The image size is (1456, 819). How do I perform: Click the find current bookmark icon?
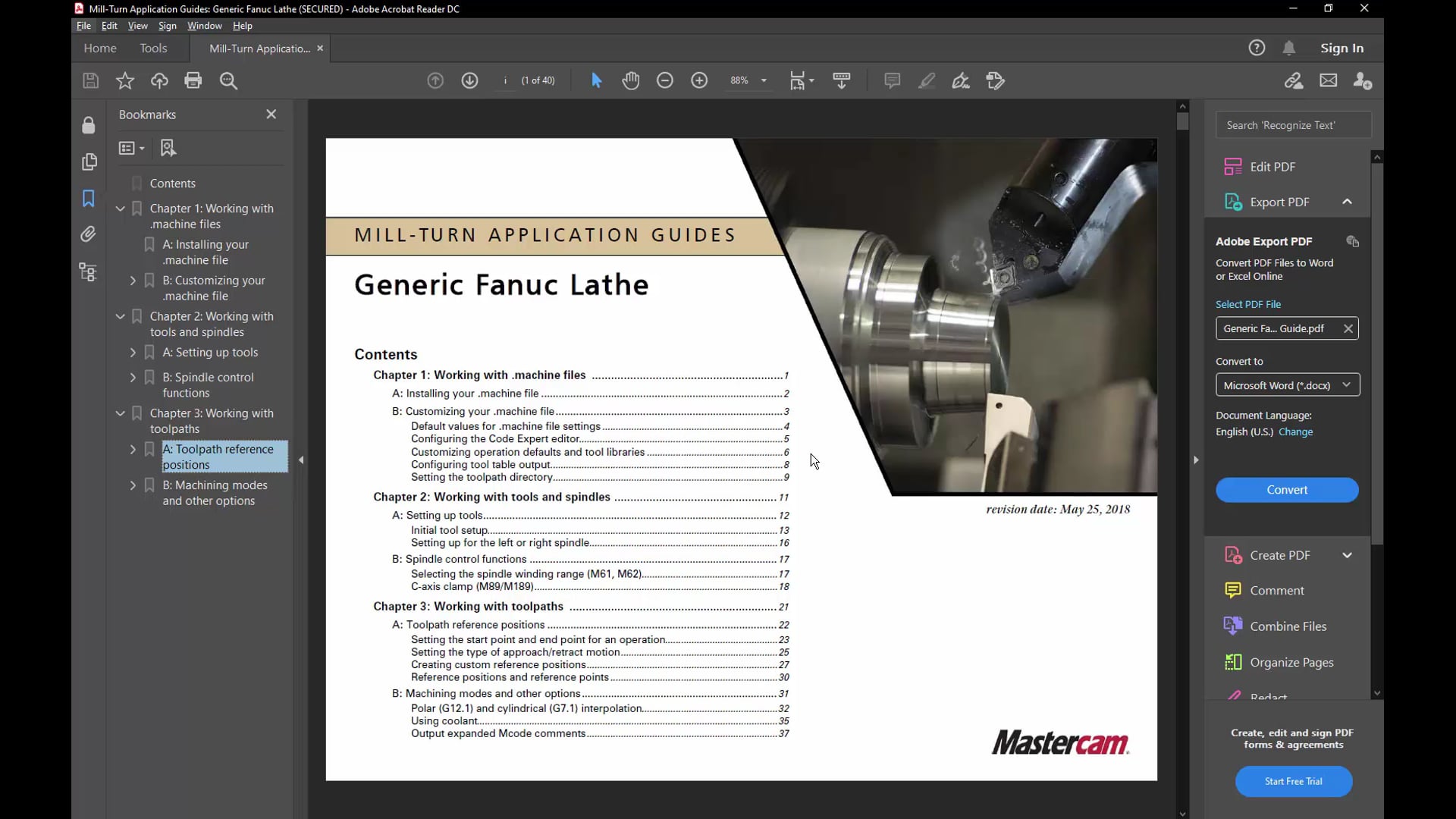coord(168,148)
